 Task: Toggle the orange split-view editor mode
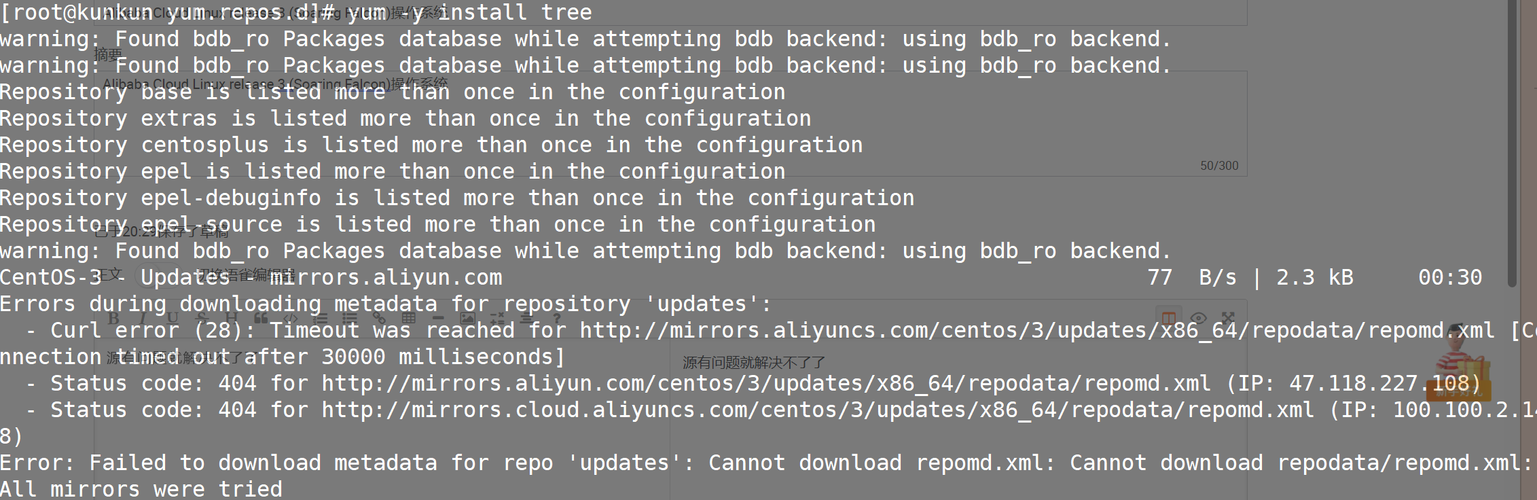pyautogui.click(x=1168, y=319)
